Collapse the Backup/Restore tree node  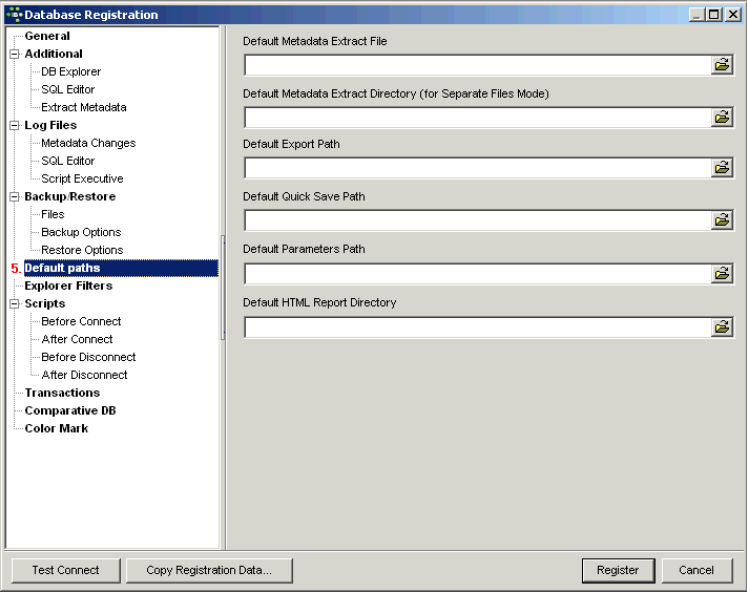pos(14,197)
